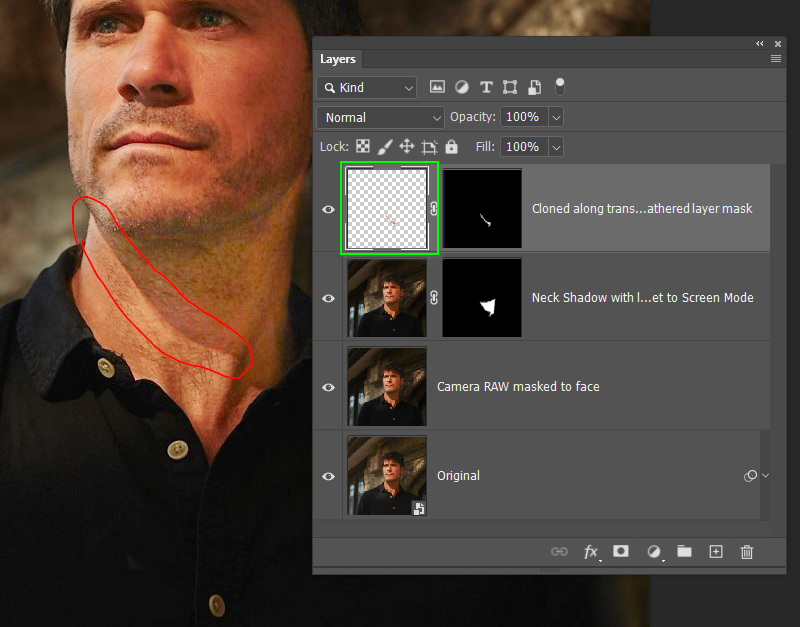Open Opacity slider dropdown arrow
This screenshot has width=800, height=627.
556,117
